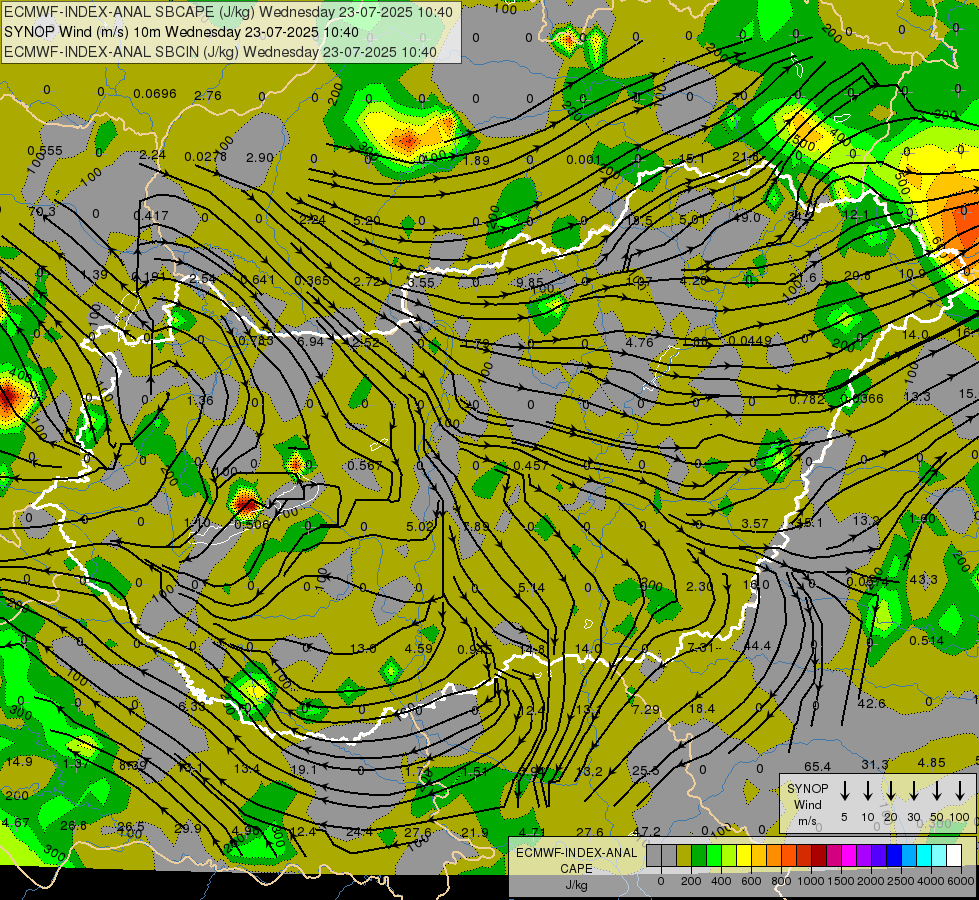Click the 5 m/s arrow in SYNOP Wind legend
Image resolution: width=979 pixels, height=900 pixels.
(x=845, y=791)
